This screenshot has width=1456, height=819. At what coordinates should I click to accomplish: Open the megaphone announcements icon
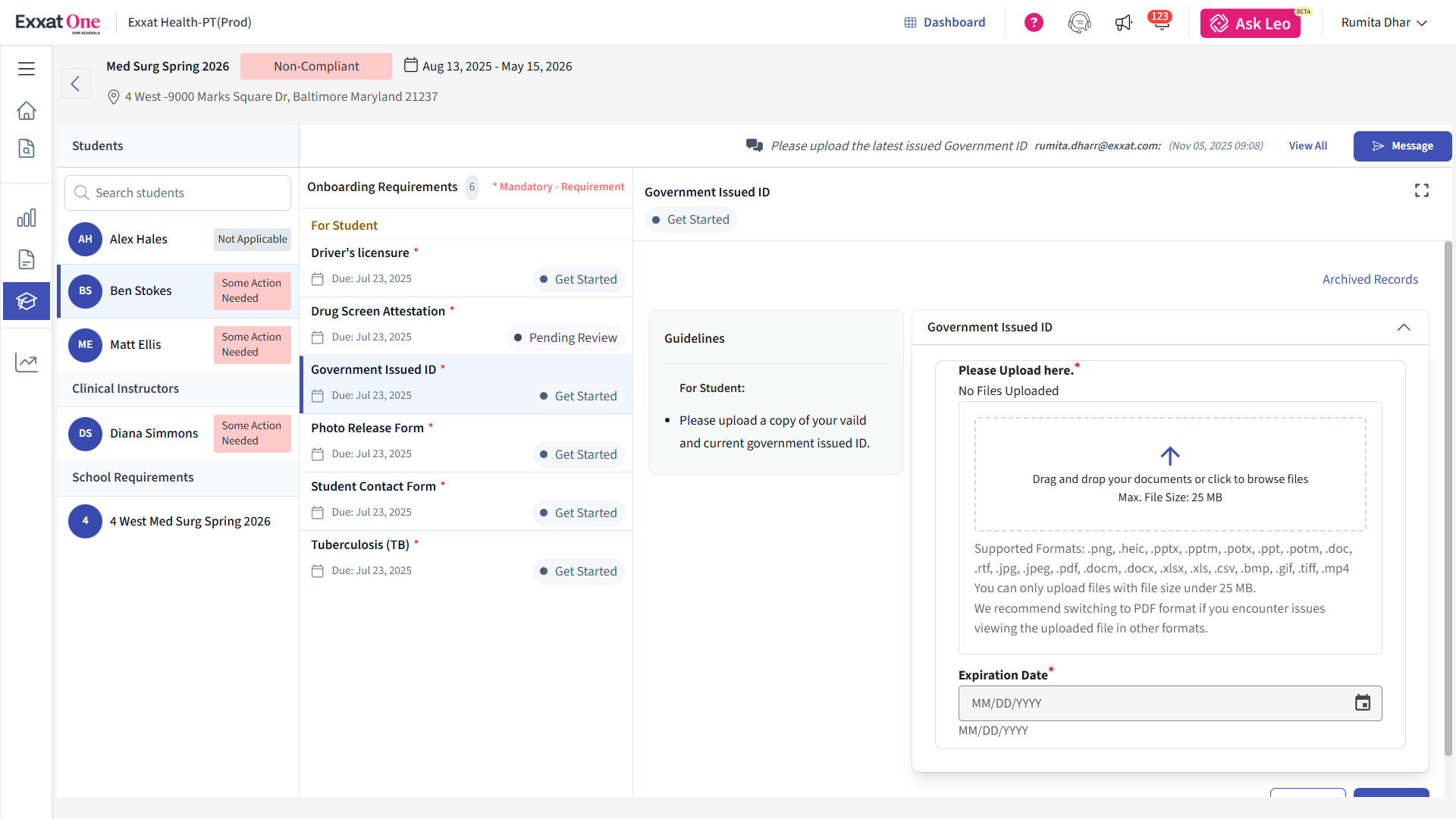click(1123, 23)
